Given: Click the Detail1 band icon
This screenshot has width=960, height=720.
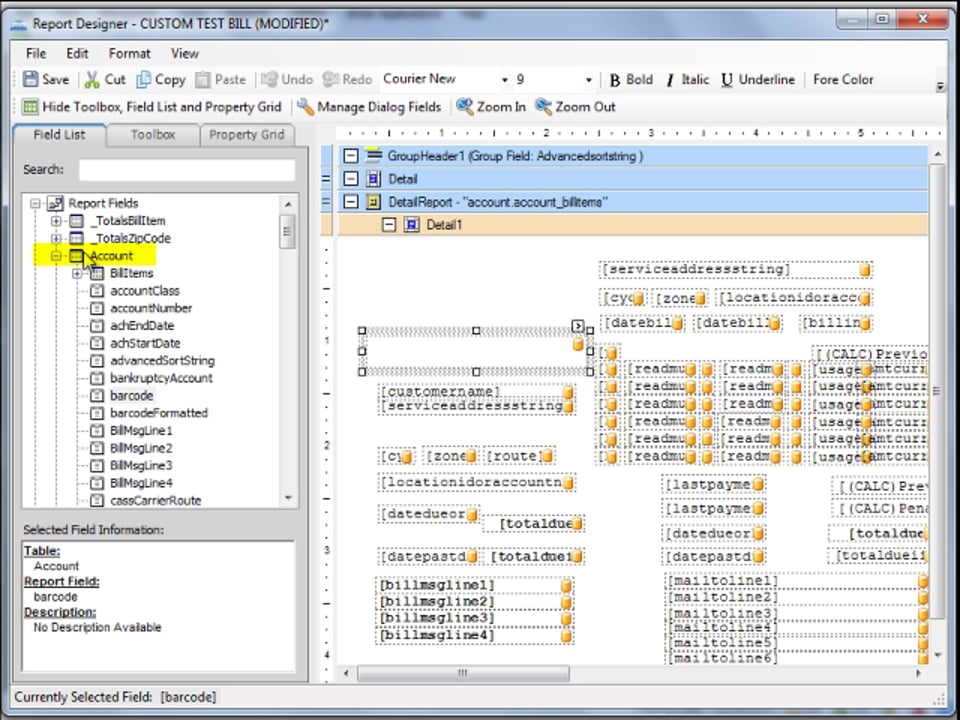Looking at the screenshot, I should 411,225.
